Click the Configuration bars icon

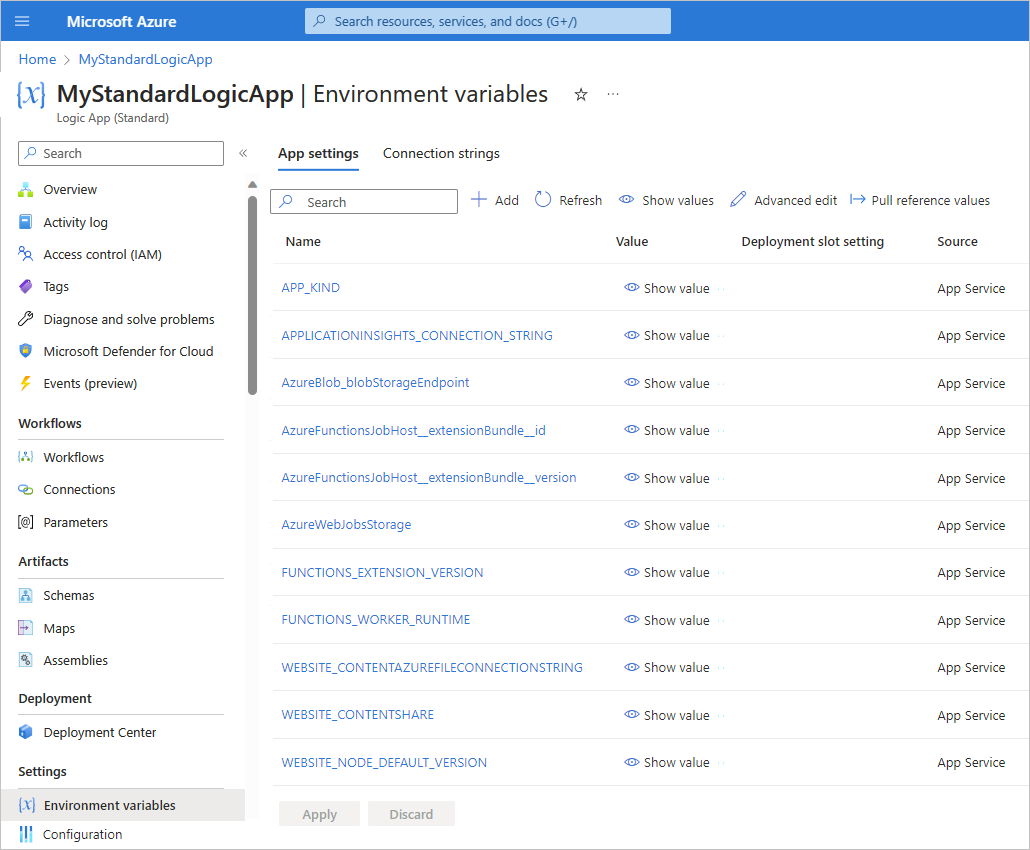pyautogui.click(x=26, y=834)
